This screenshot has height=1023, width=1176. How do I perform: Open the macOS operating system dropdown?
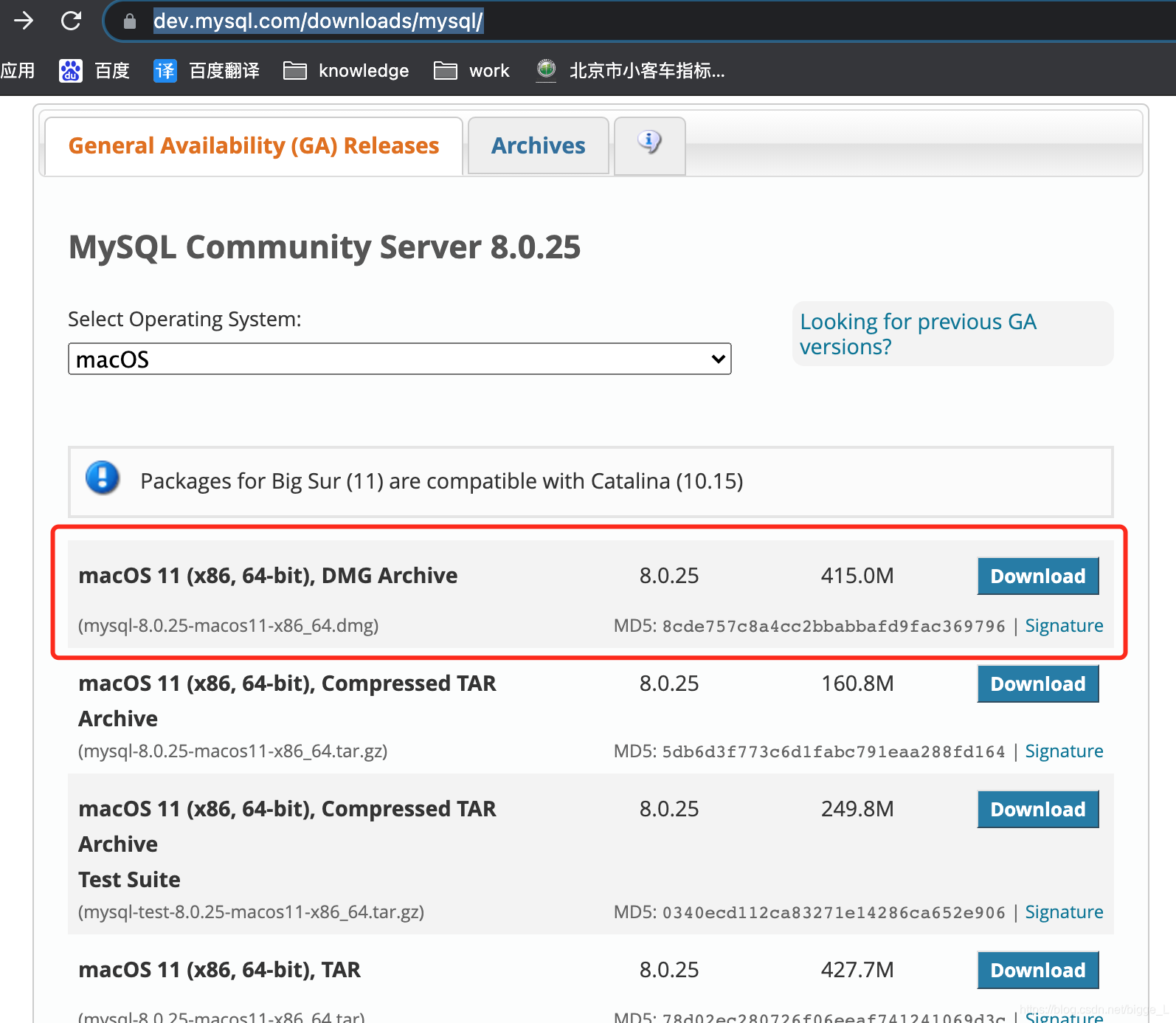[400, 359]
